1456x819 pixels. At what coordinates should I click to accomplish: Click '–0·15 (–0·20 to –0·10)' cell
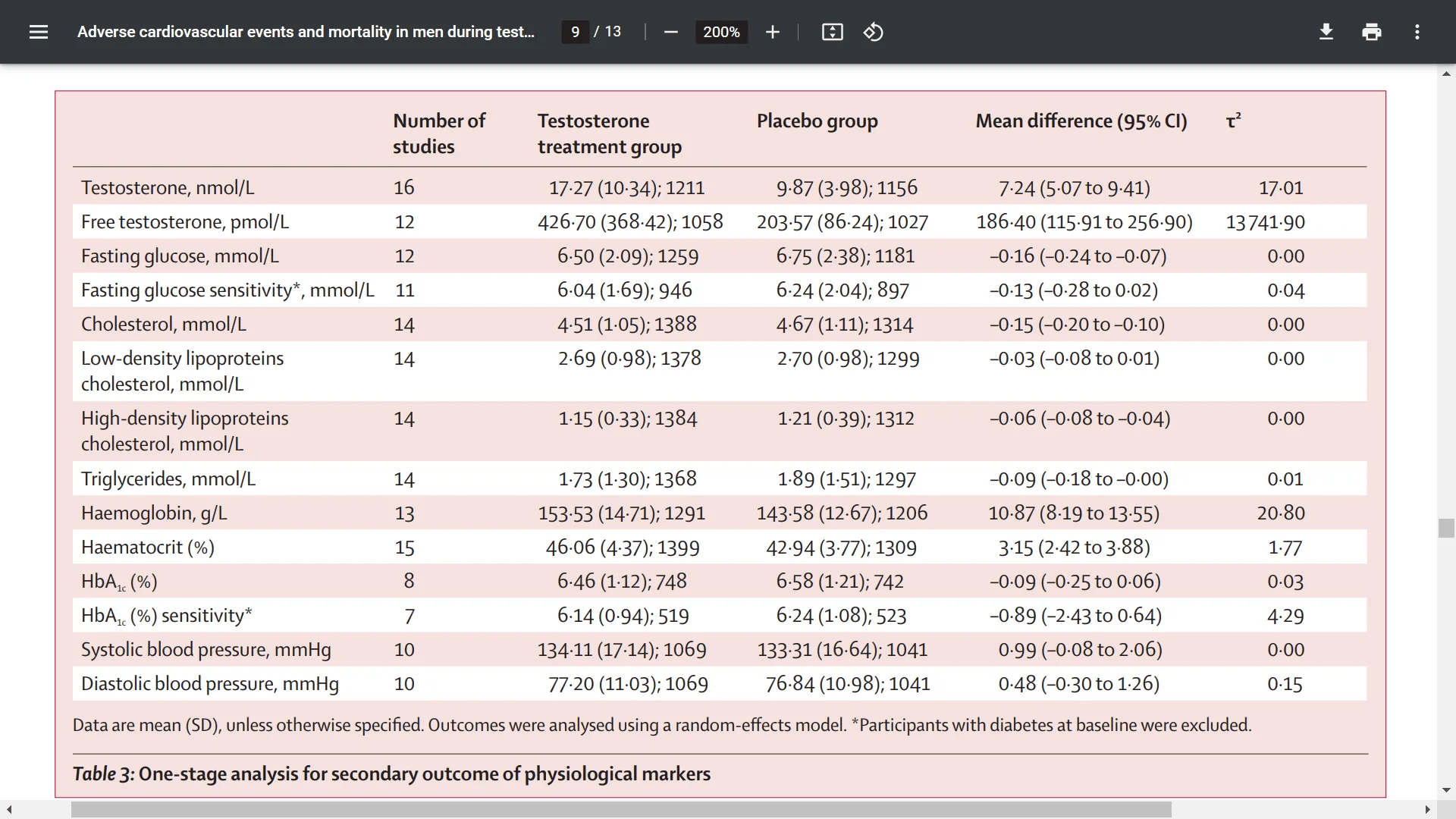click(1078, 324)
